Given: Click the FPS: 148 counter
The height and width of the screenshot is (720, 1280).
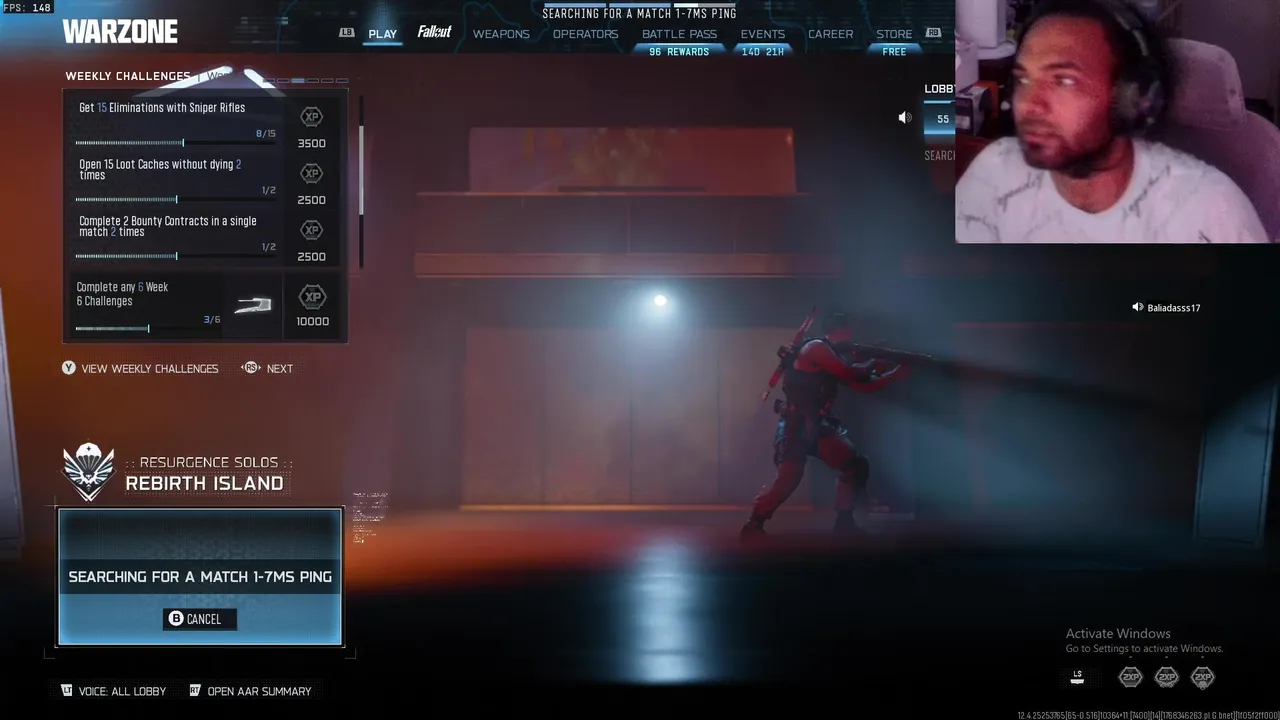Looking at the screenshot, I should tap(27, 7).
